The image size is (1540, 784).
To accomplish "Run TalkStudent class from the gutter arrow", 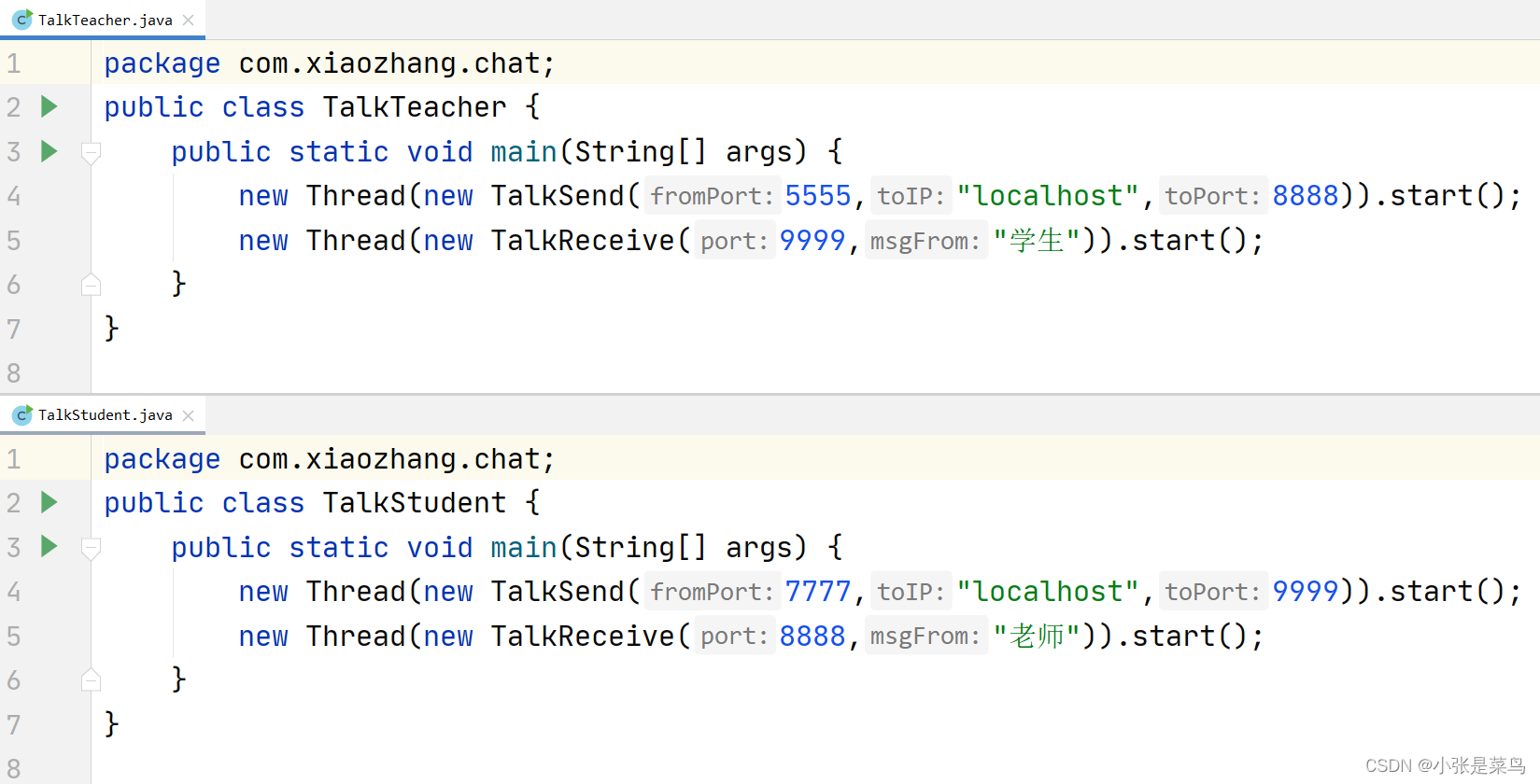I will pos(49,502).
